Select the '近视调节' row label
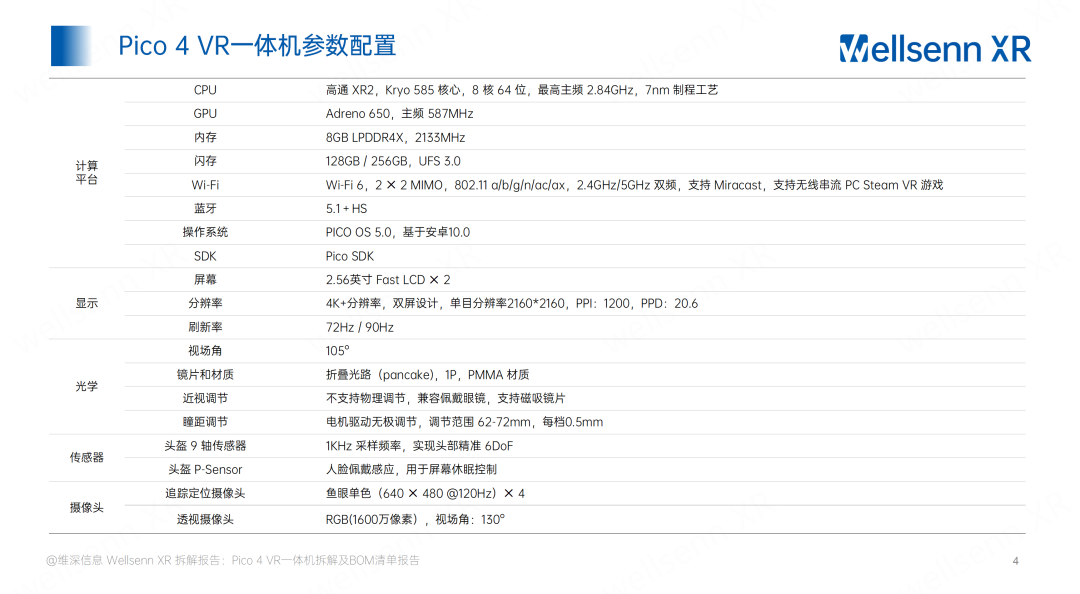 (x=205, y=398)
